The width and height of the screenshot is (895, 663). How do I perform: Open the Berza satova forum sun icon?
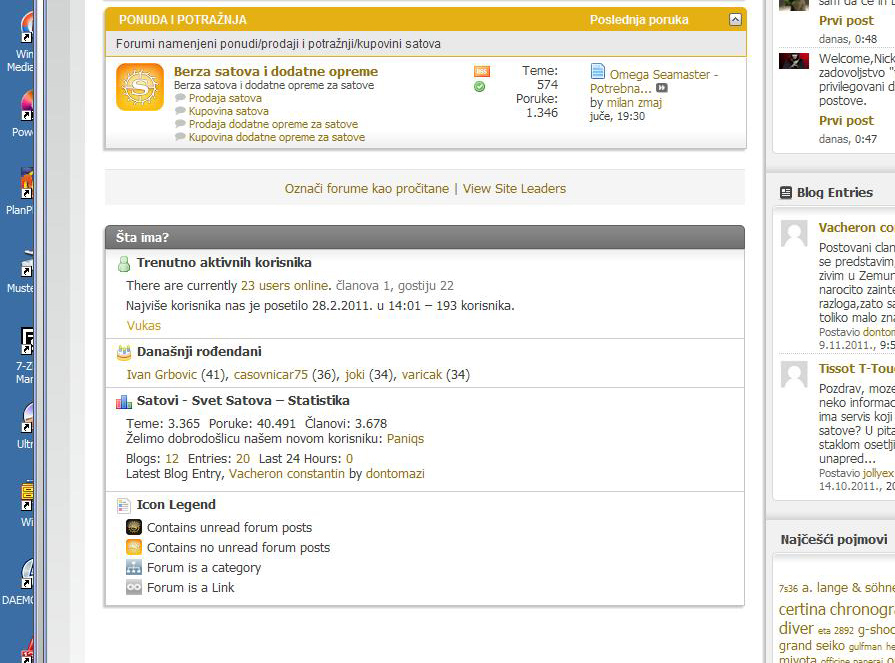139,87
